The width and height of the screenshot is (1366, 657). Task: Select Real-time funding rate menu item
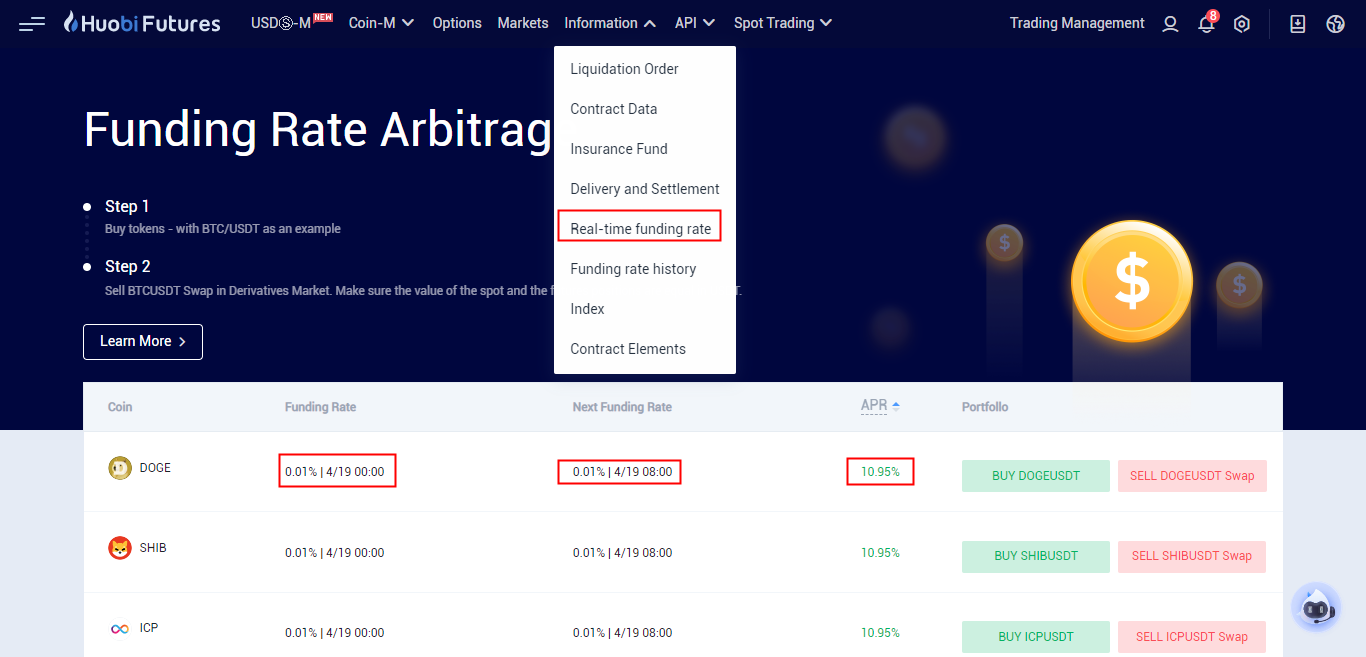tap(640, 229)
